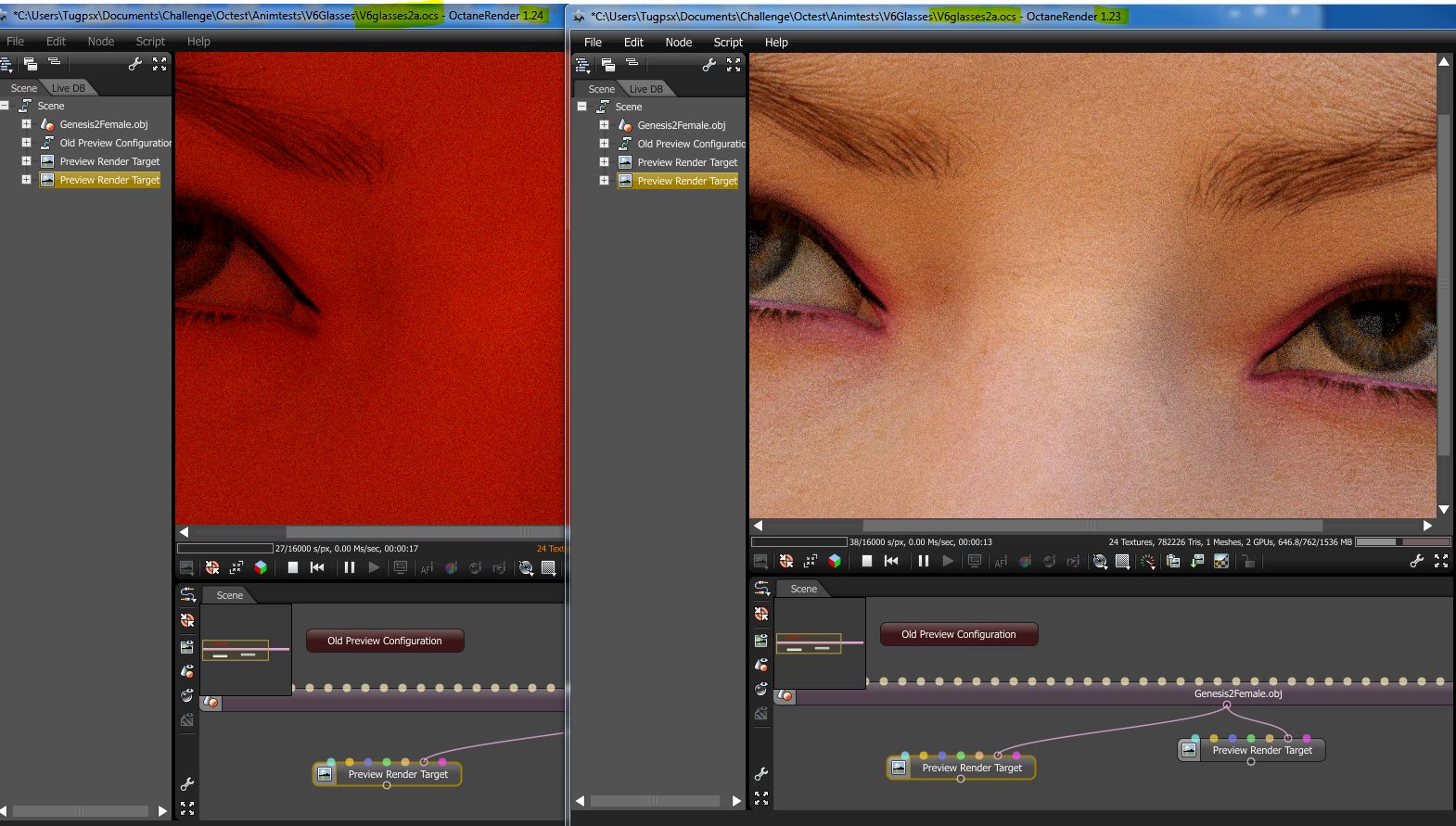Viewport: 1456px width, 826px height.
Task: Maximize the outliner panel in the 1.24 window
Action: 160,64
